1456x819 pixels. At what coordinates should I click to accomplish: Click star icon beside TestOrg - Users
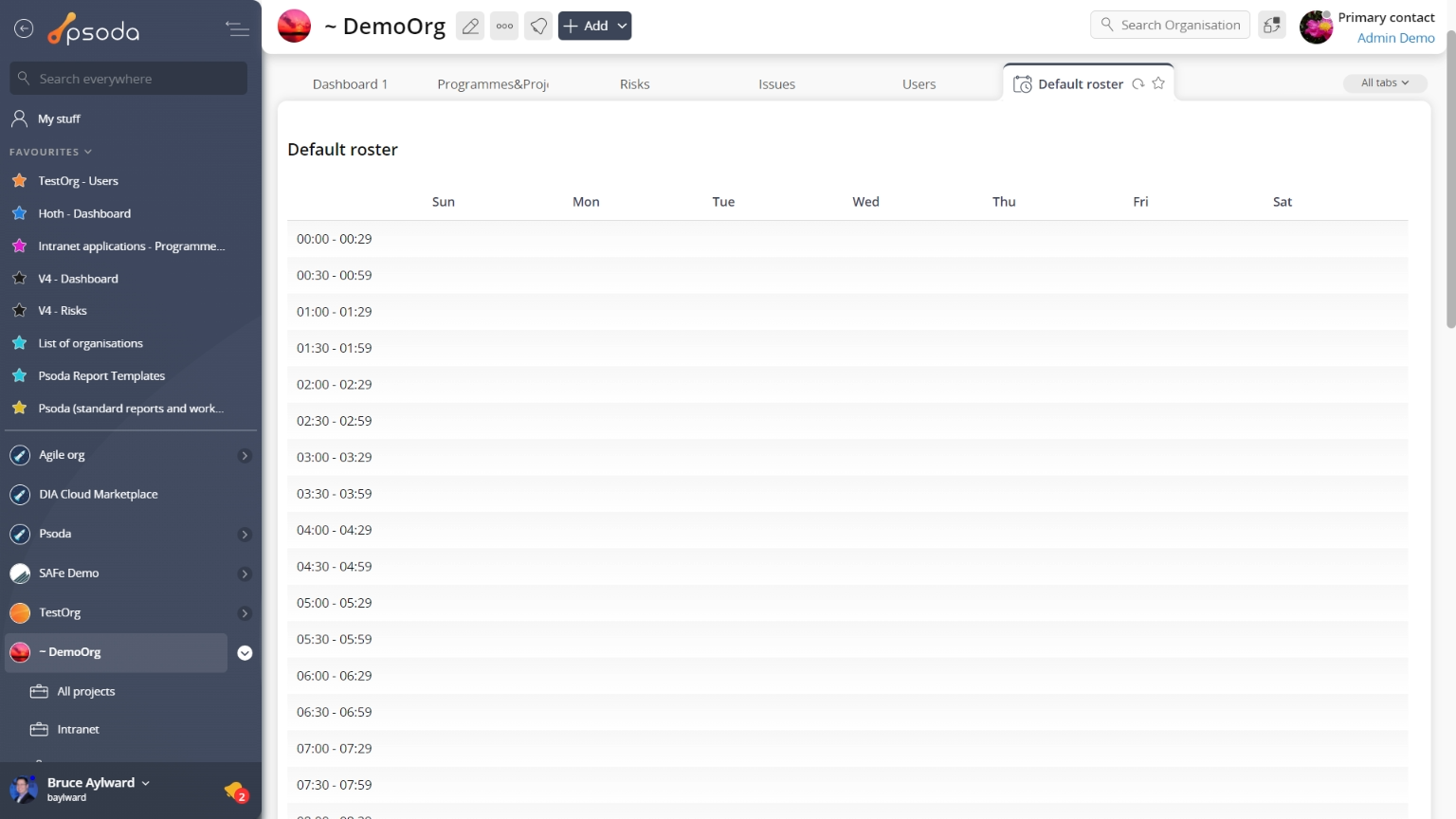pyautogui.click(x=19, y=180)
